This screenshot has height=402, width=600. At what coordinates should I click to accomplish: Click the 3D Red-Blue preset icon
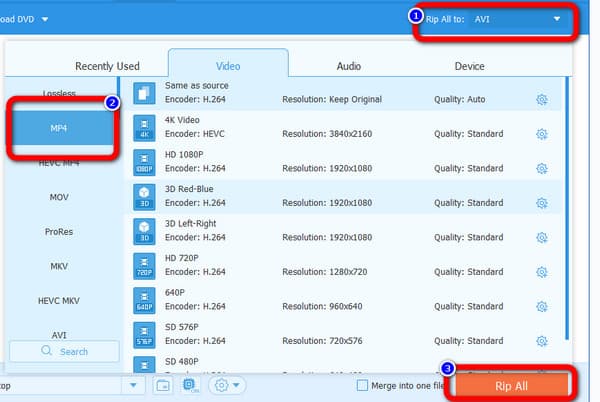(x=144, y=197)
